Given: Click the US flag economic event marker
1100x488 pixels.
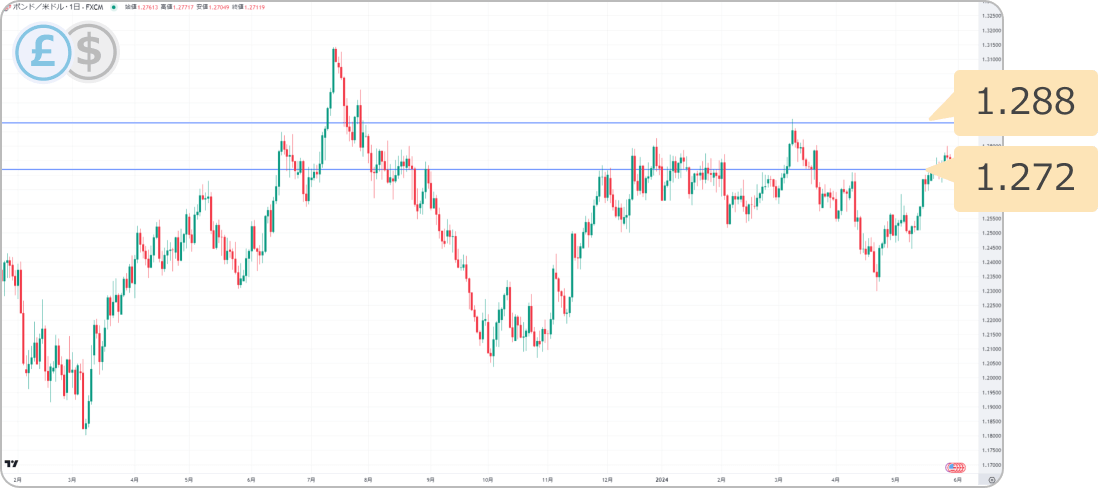Looking at the screenshot, I should coord(955,467).
